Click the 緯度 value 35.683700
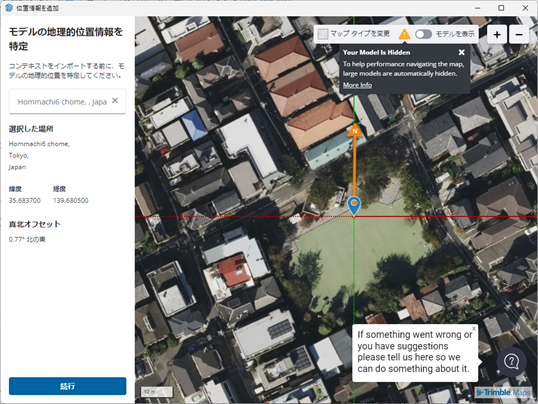 [x=25, y=200]
